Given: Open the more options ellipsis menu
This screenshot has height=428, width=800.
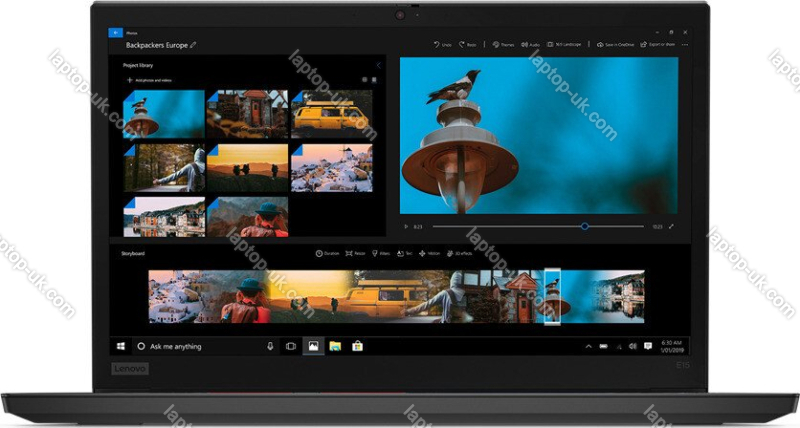Looking at the screenshot, I should click(x=685, y=44).
